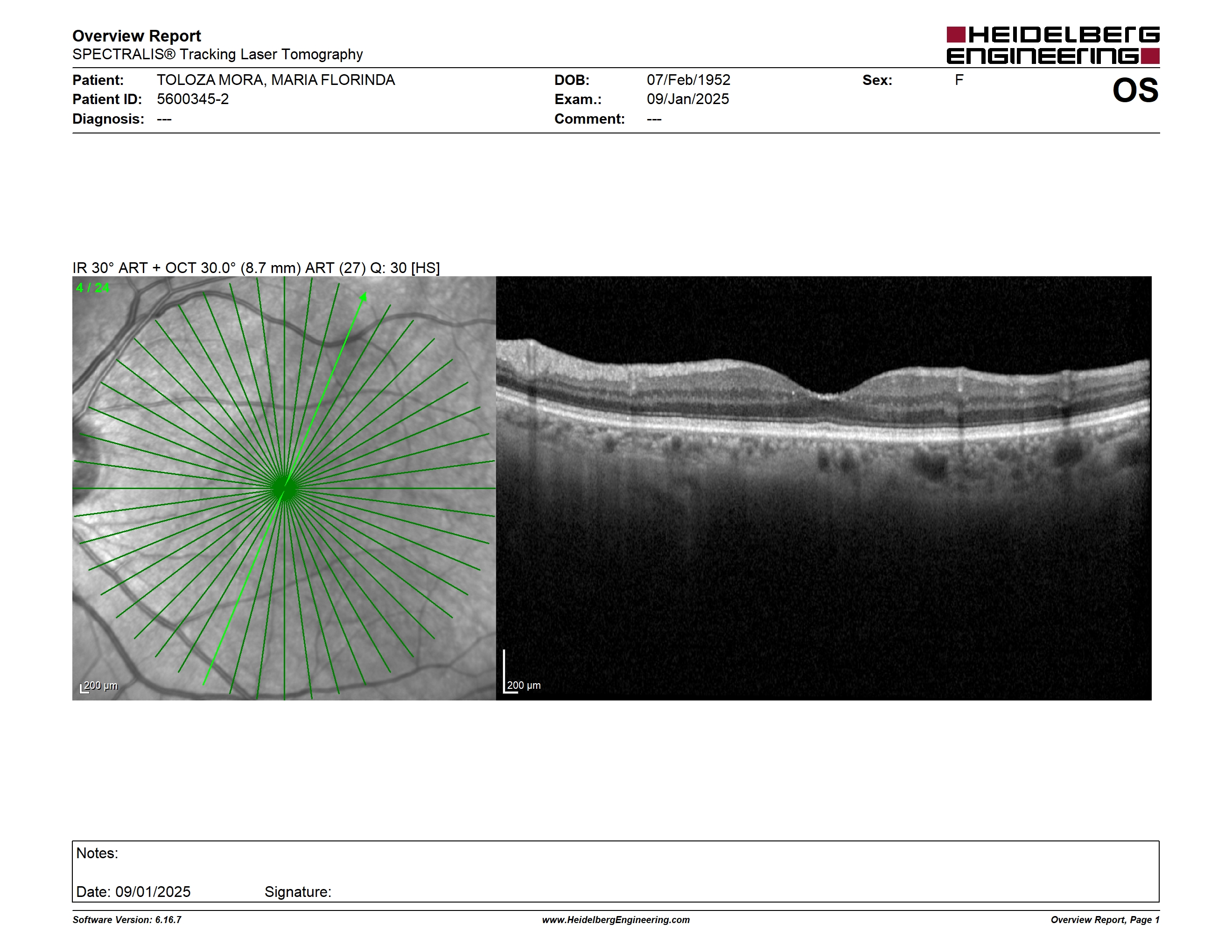Click the "IR 30° ART + OCT 30.0°" scan caption
Image resolution: width=1232 pixels, height=952 pixels.
point(256,268)
